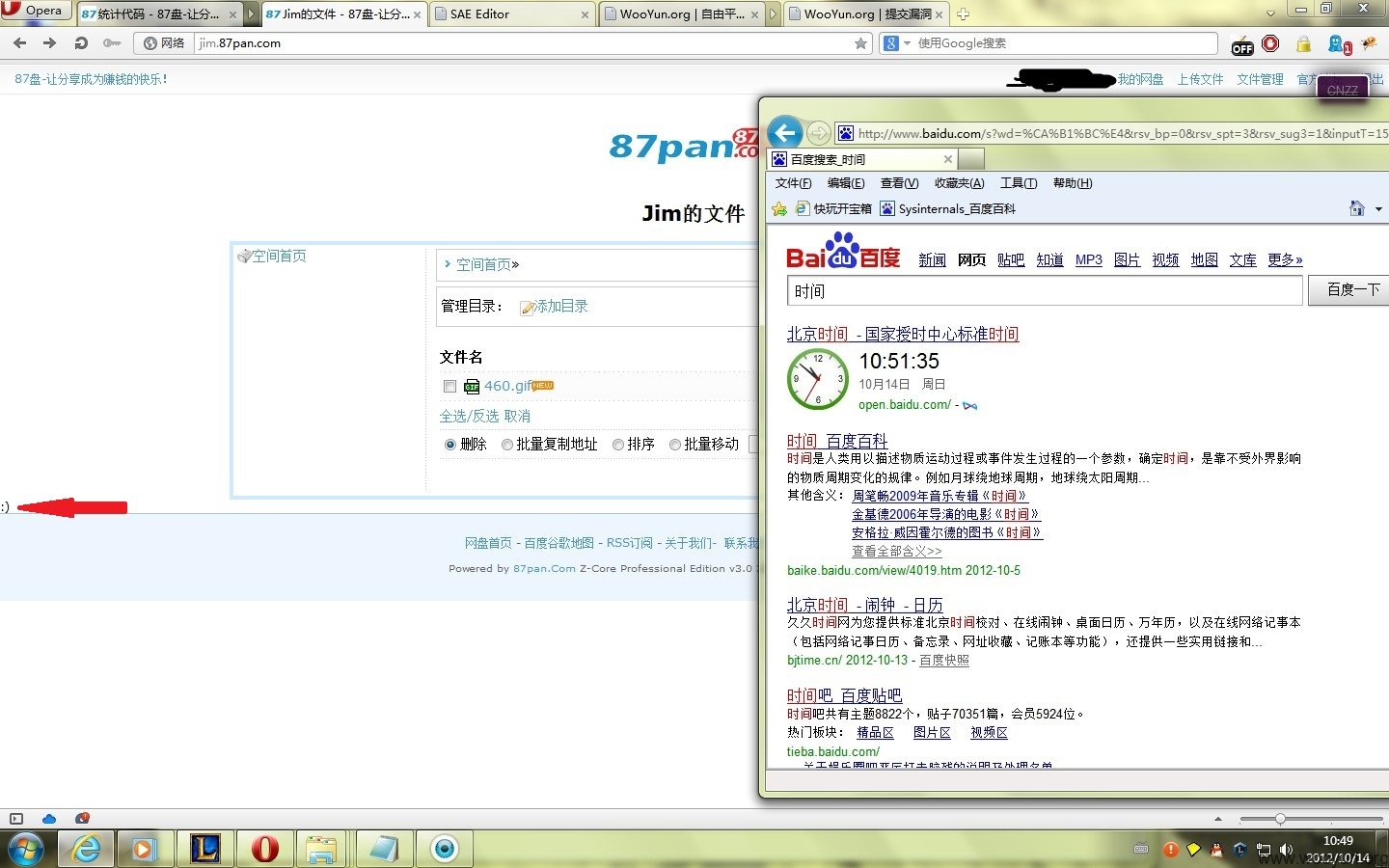The image size is (1389, 868).
Task: Click 百度一下 search button
Action: [1348, 290]
